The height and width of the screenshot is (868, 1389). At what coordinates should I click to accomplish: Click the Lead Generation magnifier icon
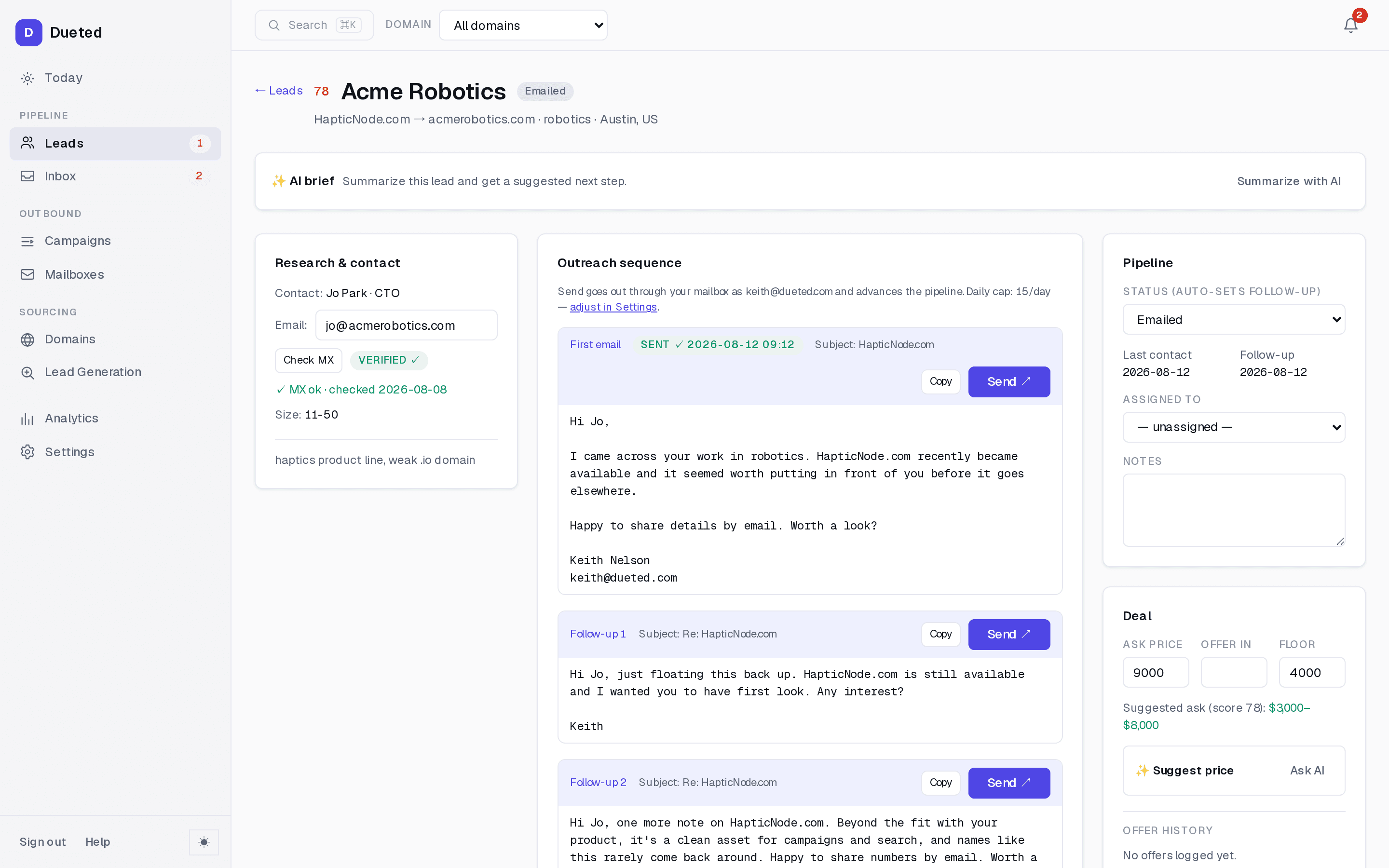pyautogui.click(x=27, y=373)
